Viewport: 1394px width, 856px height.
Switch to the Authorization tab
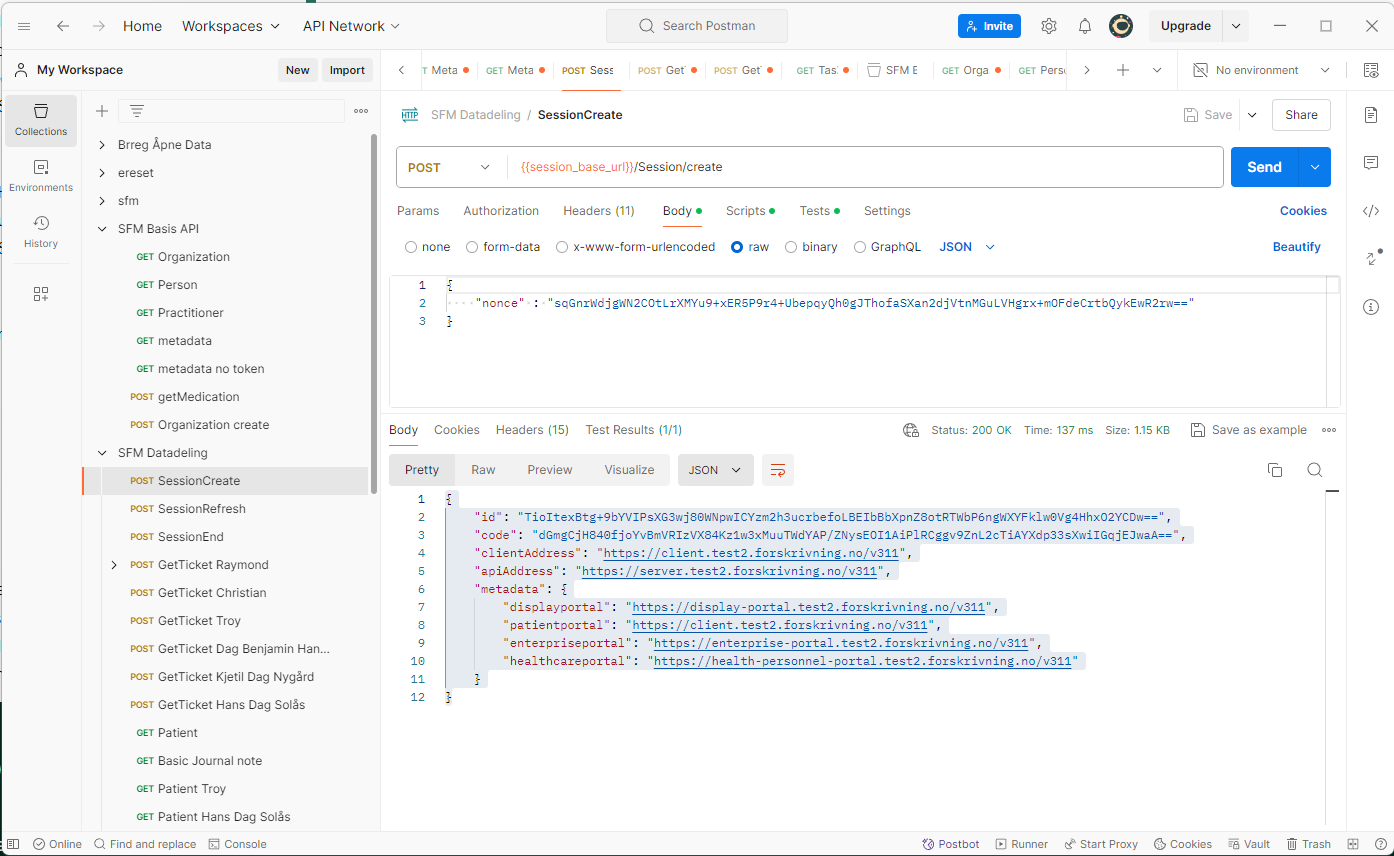[501, 211]
